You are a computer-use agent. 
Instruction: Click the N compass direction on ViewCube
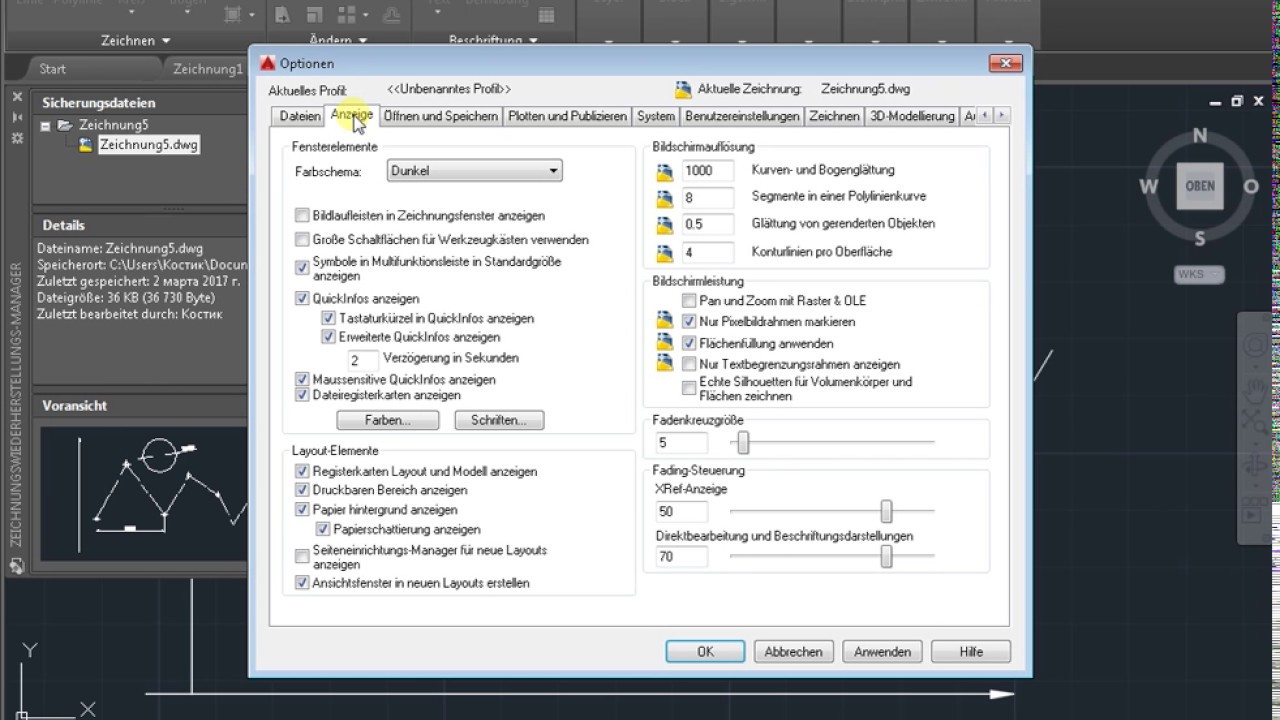(1200, 136)
